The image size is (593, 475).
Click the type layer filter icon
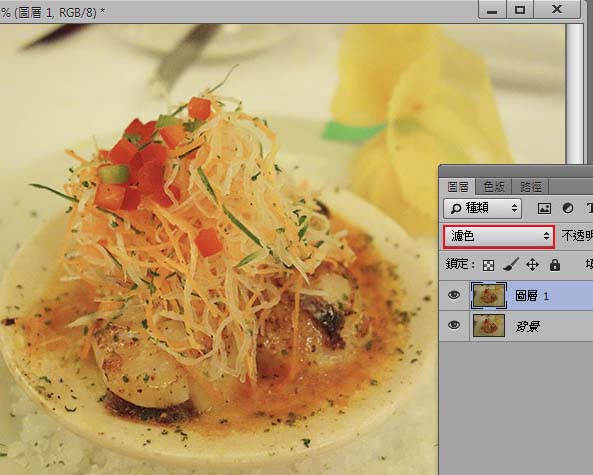pyautogui.click(x=590, y=208)
